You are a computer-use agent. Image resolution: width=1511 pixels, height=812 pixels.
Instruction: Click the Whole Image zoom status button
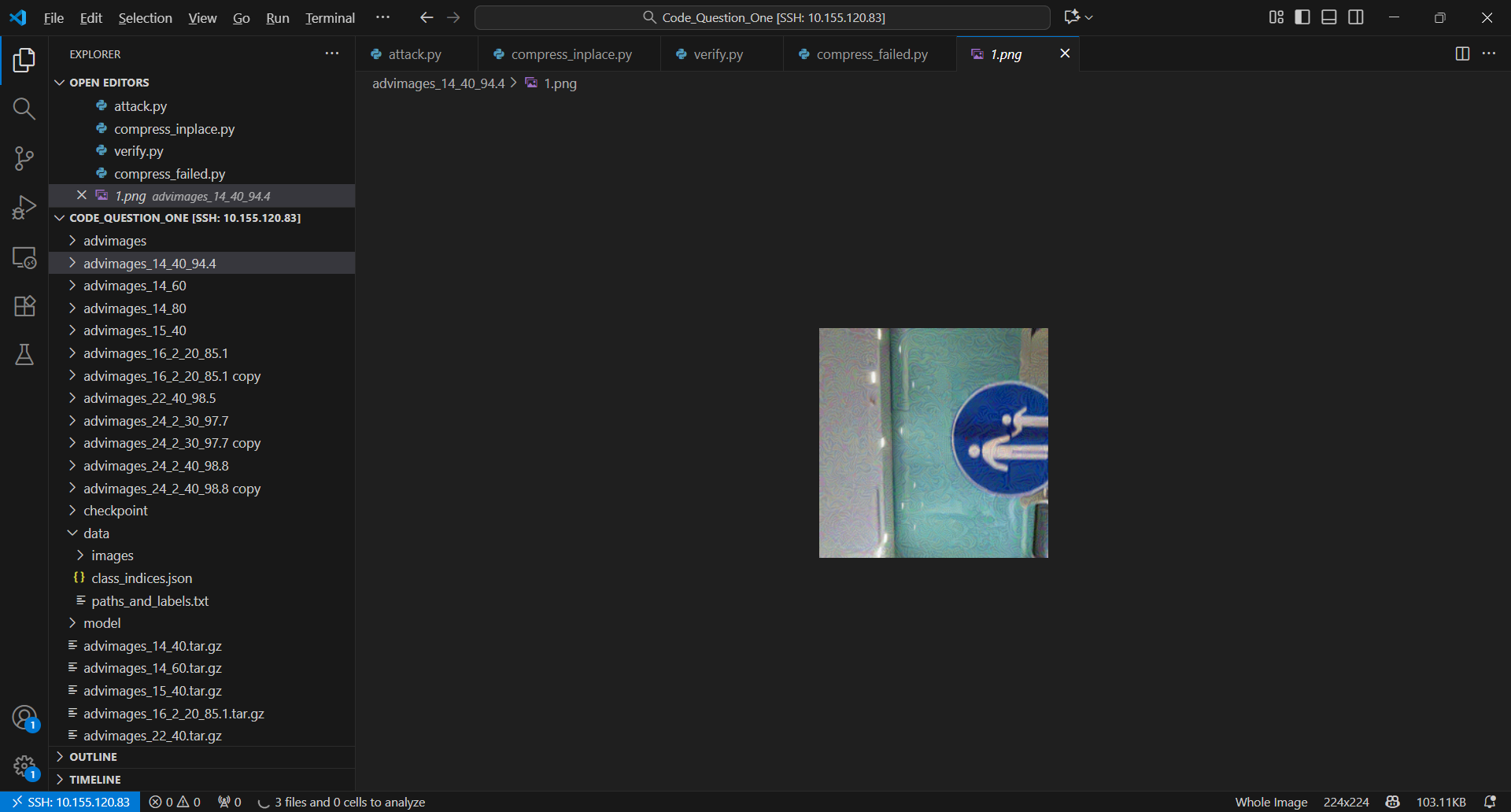click(1271, 802)
